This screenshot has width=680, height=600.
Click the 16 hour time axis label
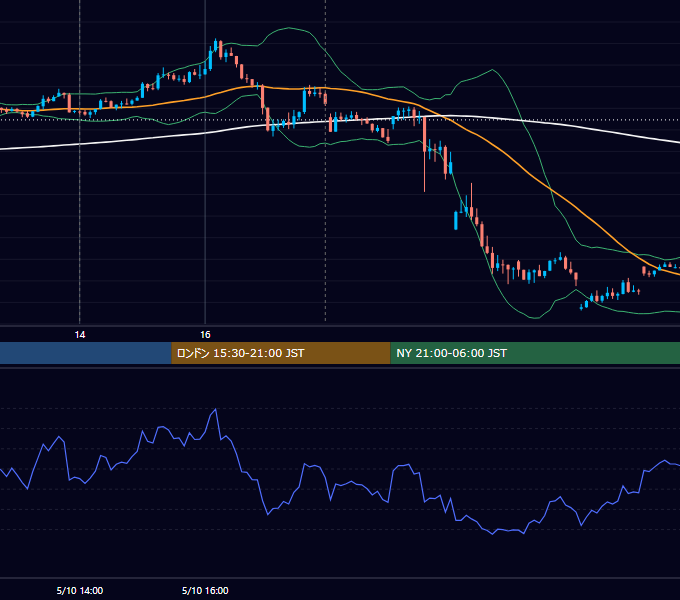(205, 335)
